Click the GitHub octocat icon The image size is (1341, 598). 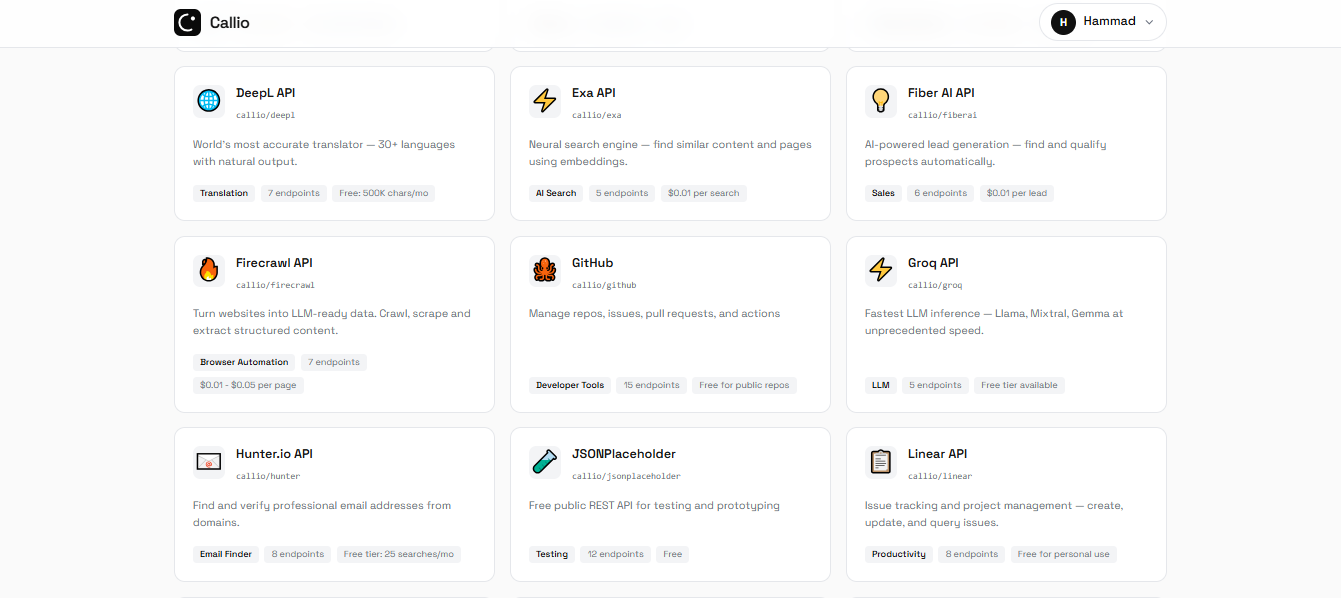543,270
